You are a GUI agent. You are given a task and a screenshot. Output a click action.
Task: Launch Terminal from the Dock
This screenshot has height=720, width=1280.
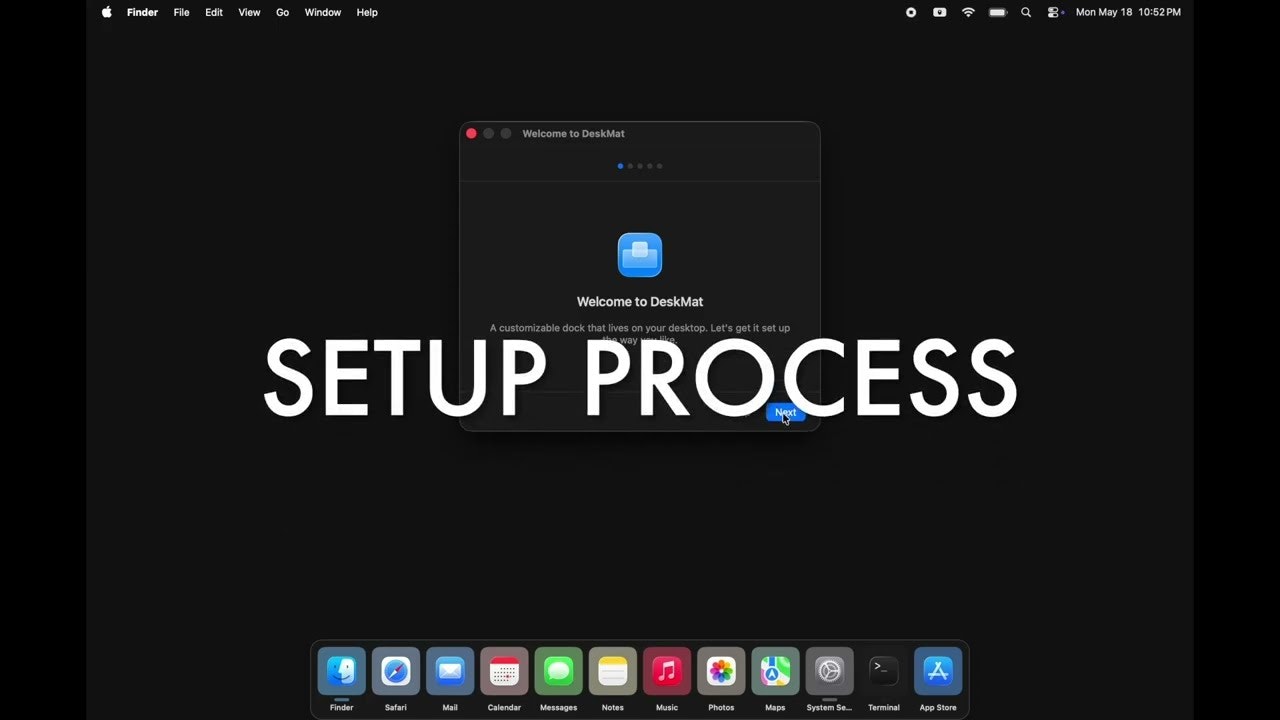(884, 671)
